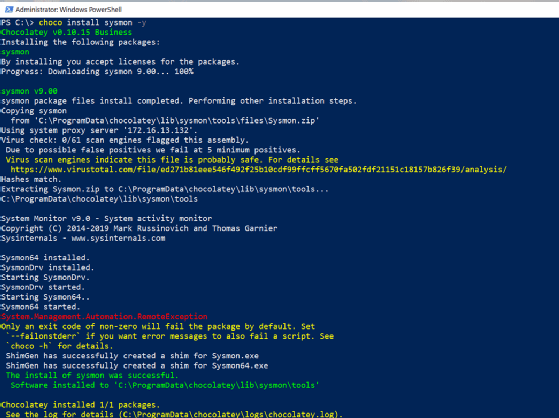Click 'System Monitor v9.0 - System activity monitor'
Viewport: 559px width, 418px height.
[106, 218]
